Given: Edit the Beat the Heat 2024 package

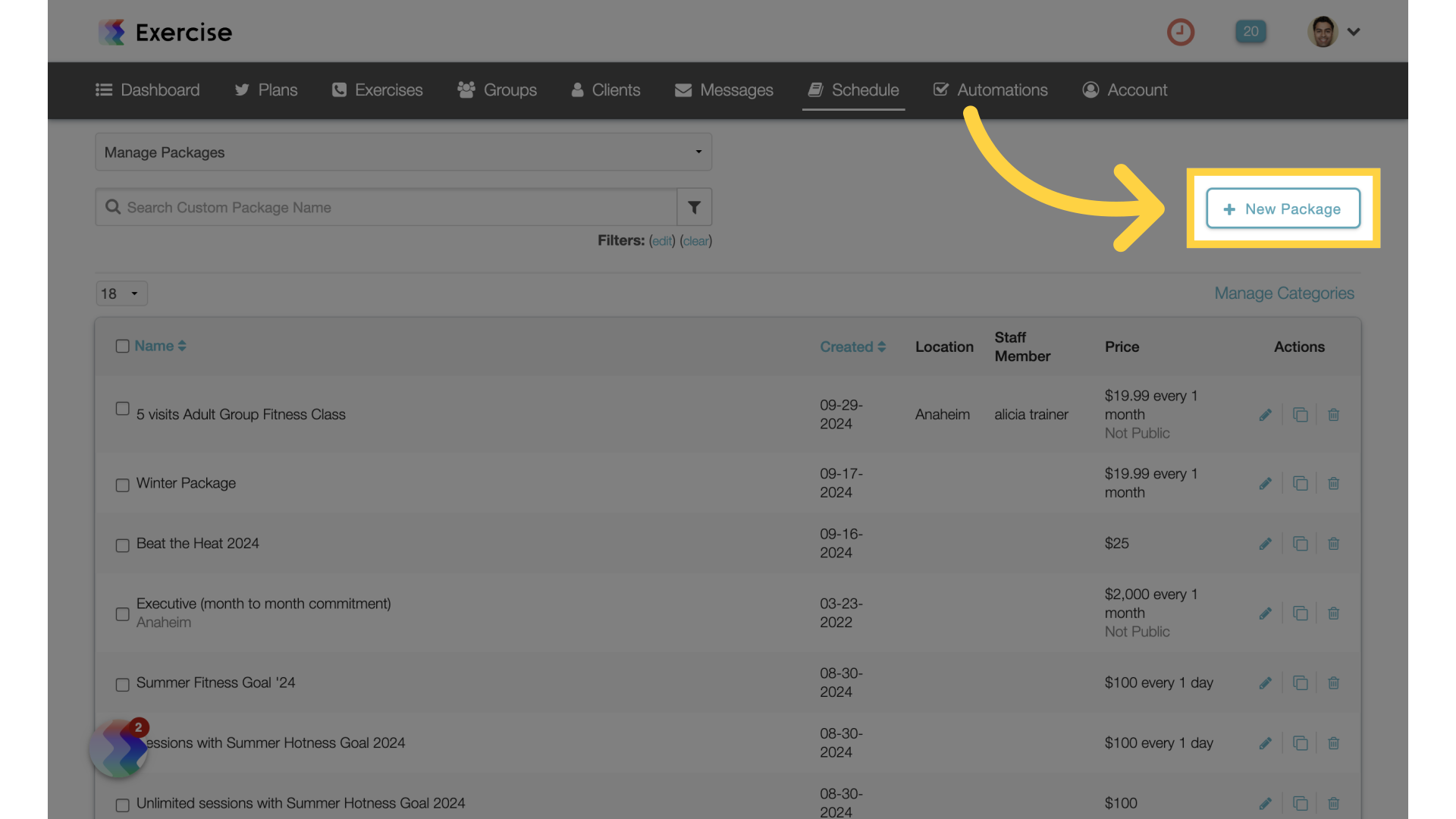Looking at the screenshot, I should pos(1265,544).
